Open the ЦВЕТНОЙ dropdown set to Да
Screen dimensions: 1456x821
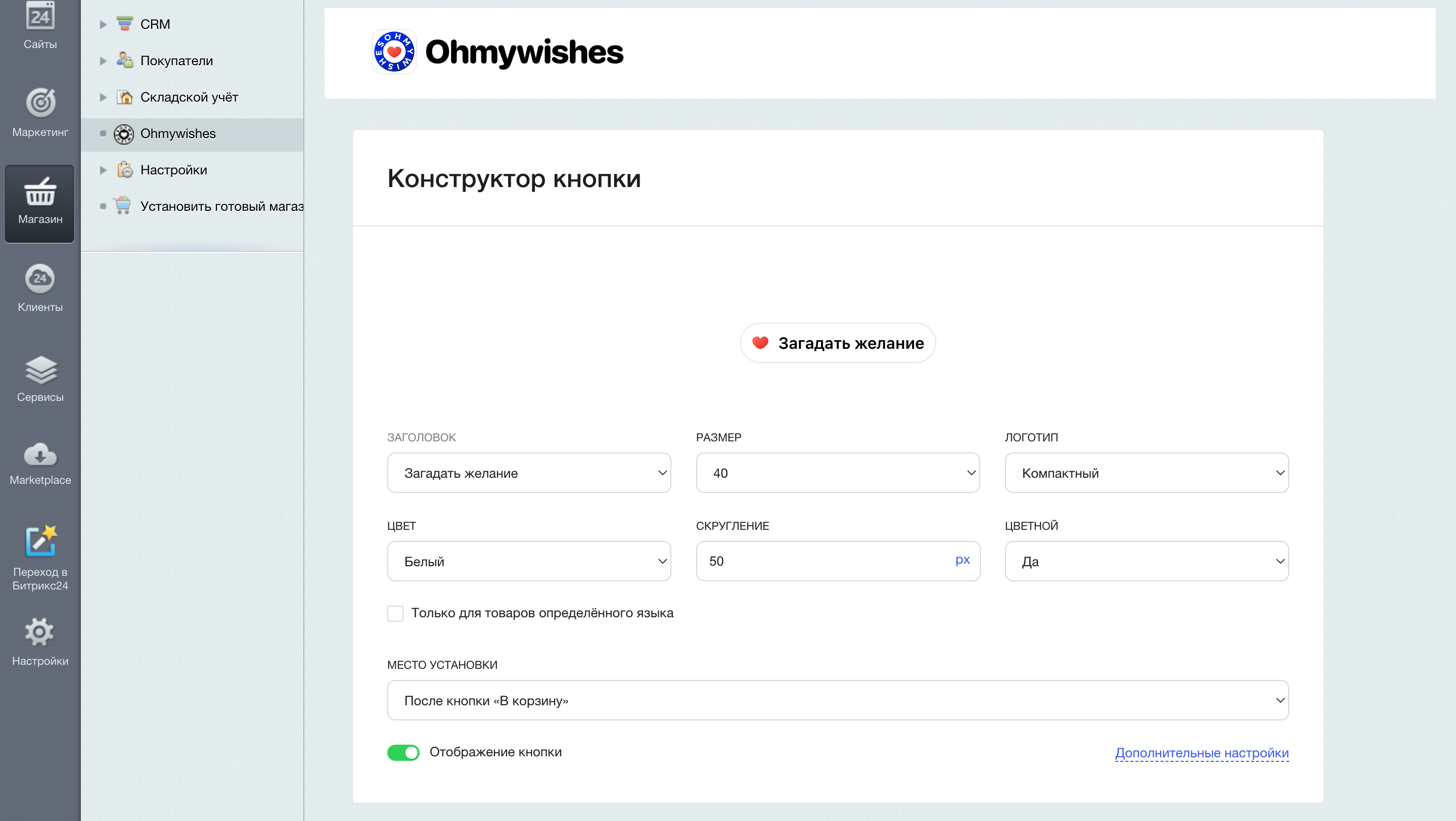[1146, 561]
